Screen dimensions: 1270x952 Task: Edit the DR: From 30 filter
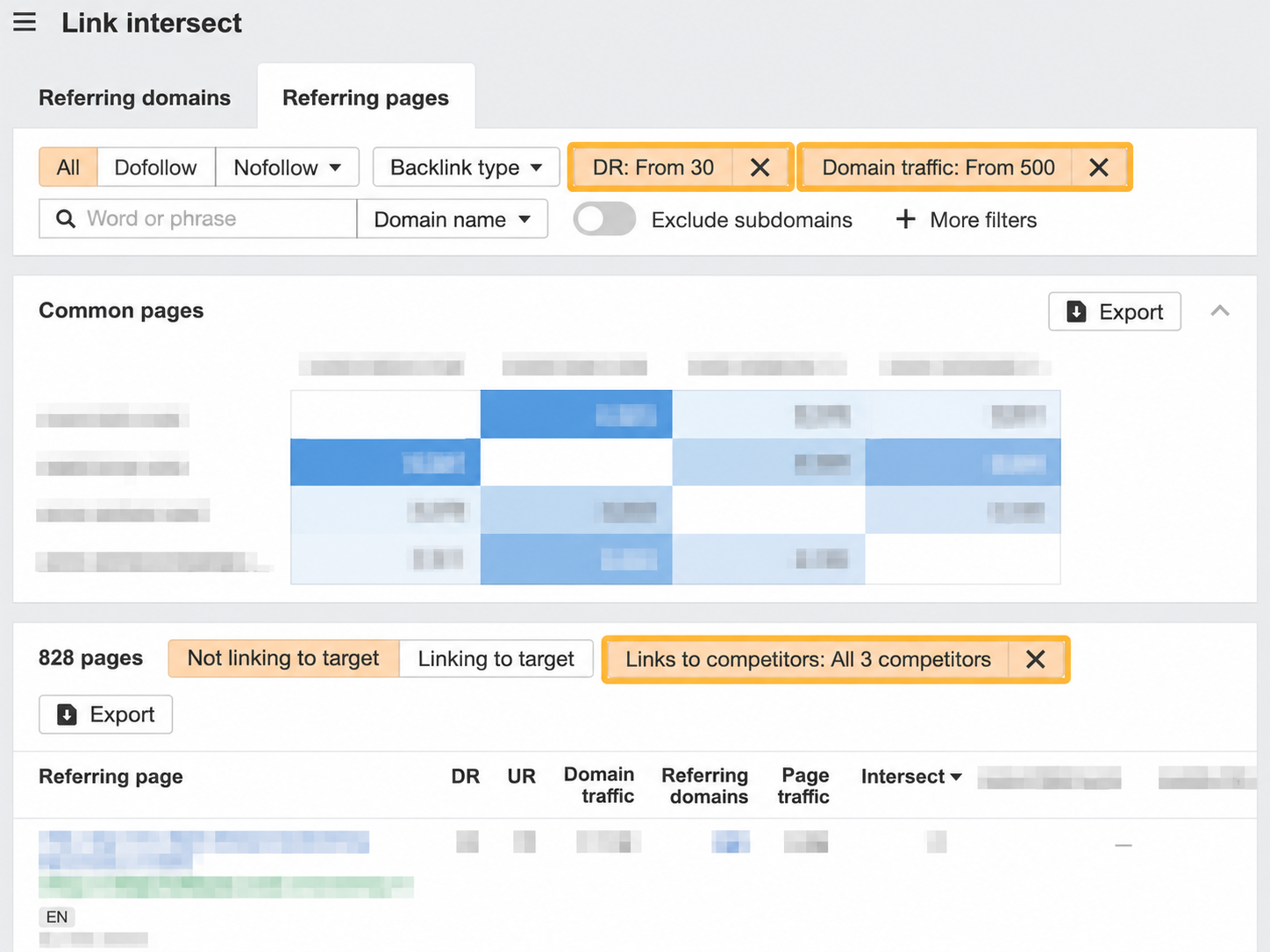click(x=653, y=167)
